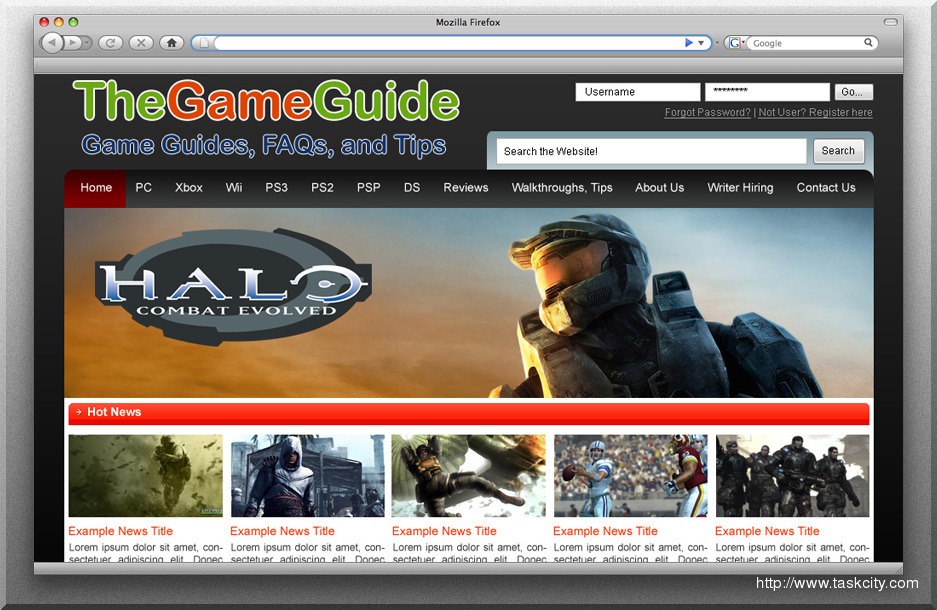The height and width of the screenshot is (610, 937).
Task: Click the Go... login button
Action: (853, 92)
